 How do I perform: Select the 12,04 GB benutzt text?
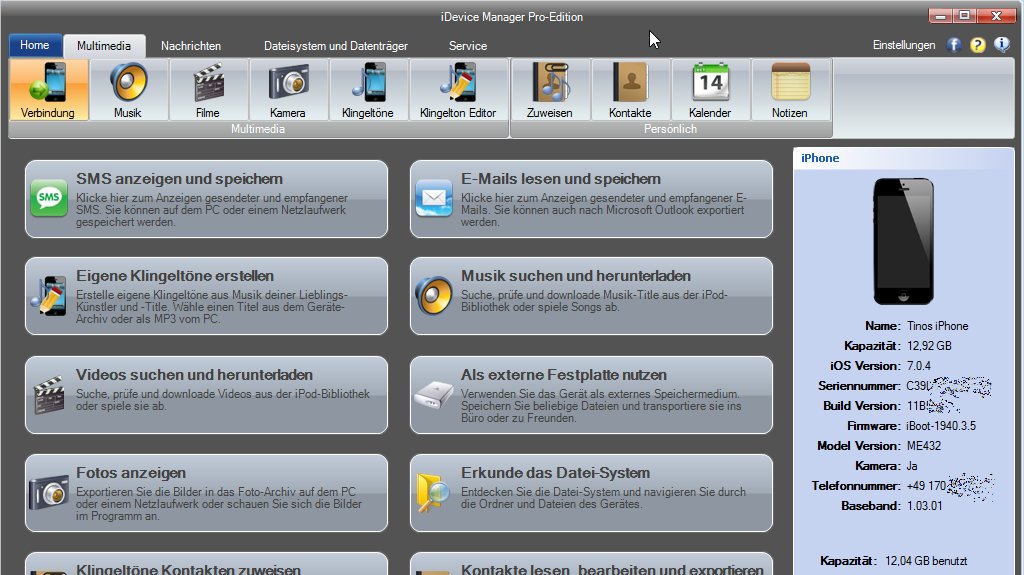(x=926, y=561)
